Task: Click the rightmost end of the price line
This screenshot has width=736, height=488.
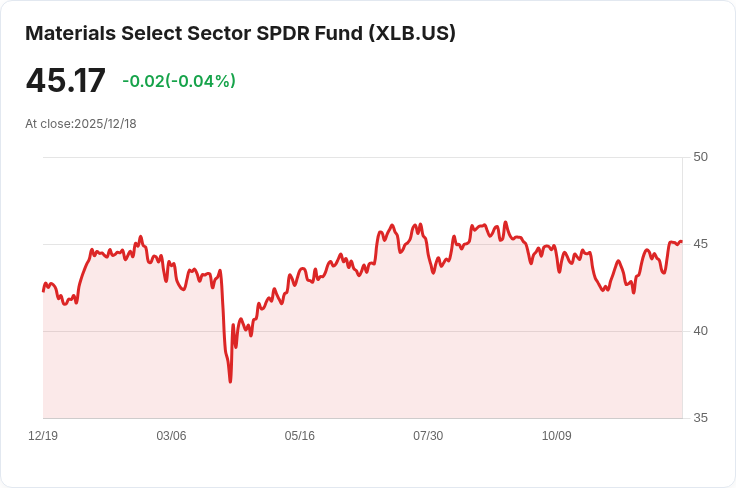Action: pos(682,241)
